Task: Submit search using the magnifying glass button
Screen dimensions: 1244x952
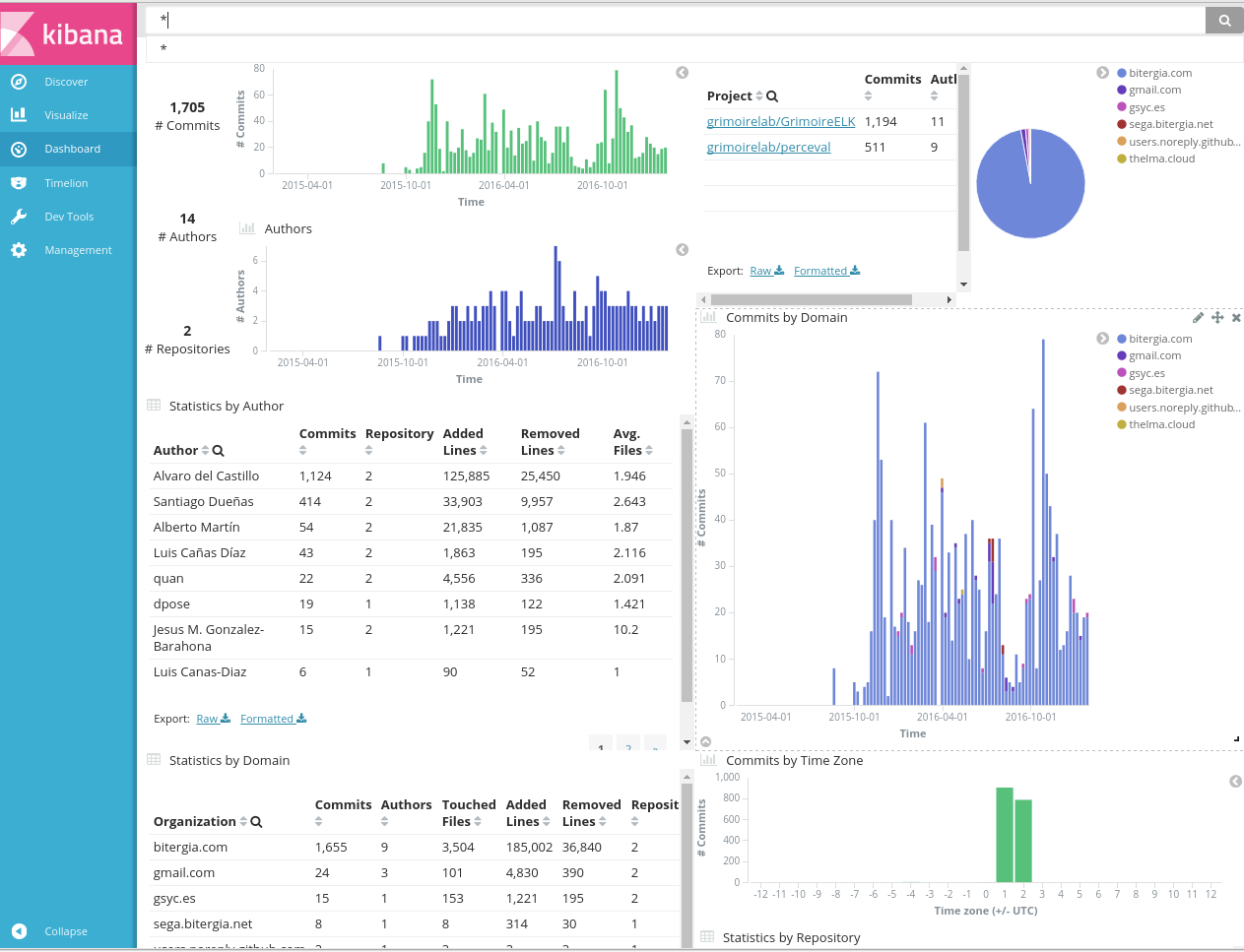Action: pos(1223,19)
